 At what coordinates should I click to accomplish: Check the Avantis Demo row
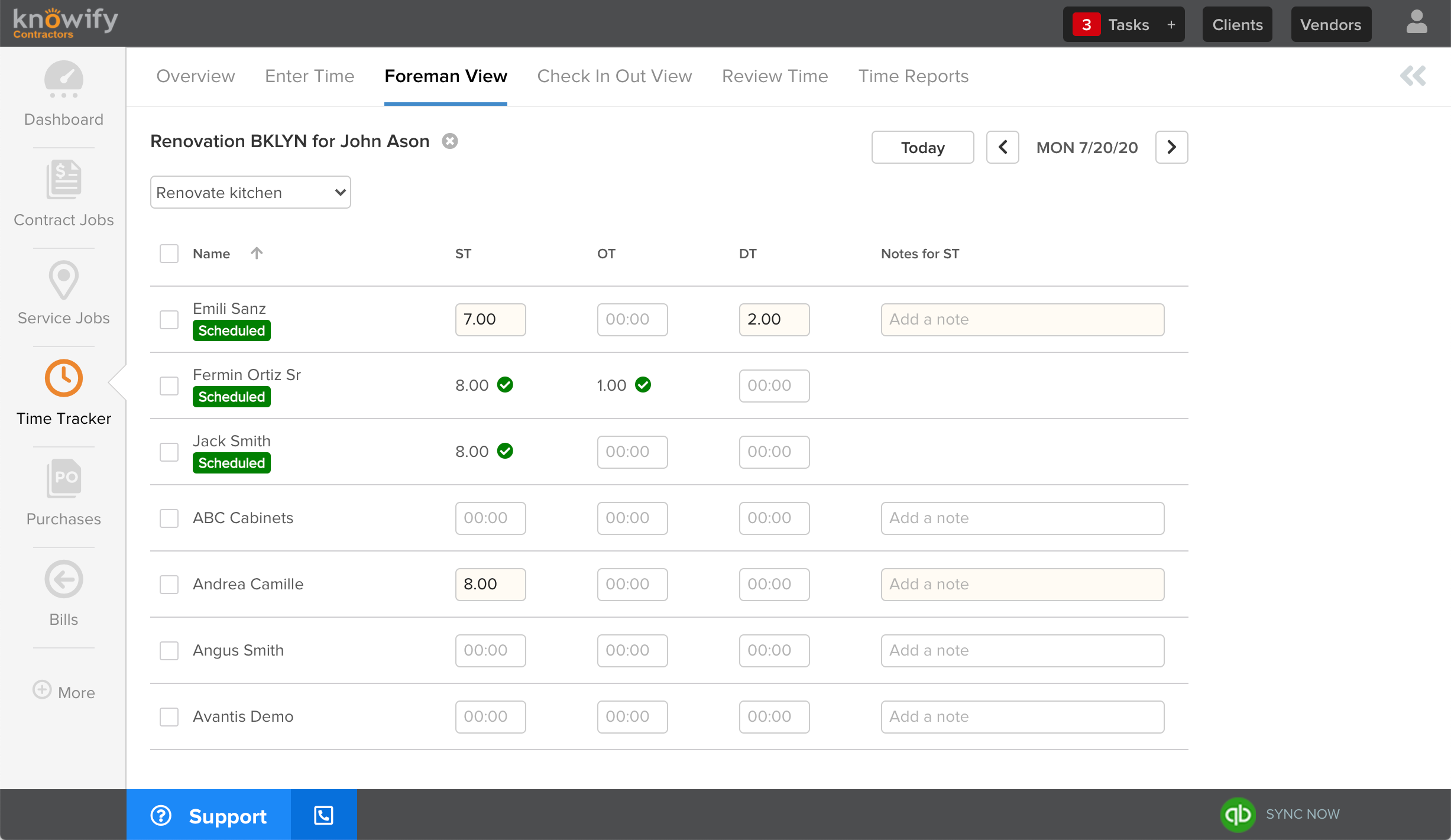coord(169,717)
